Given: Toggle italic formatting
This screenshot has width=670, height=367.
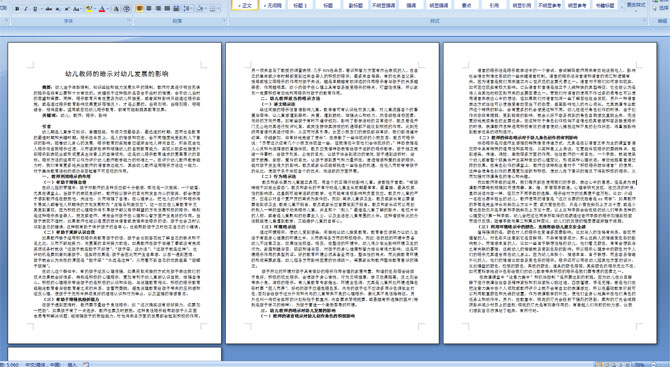Looking at the screenshot, I should pyautogui.click(x=26, y=9).
